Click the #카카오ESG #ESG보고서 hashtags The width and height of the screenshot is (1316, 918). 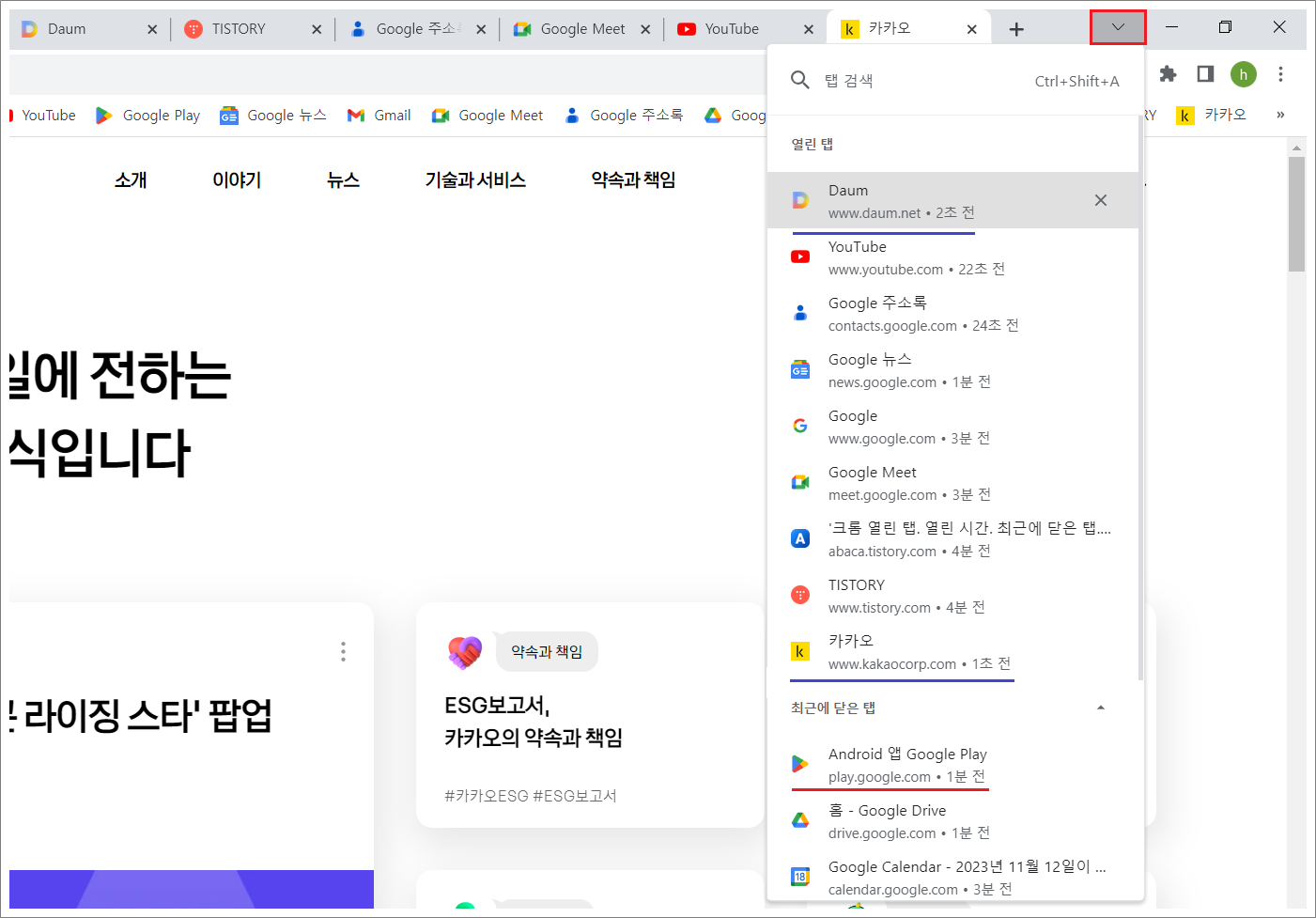point(531,796)
